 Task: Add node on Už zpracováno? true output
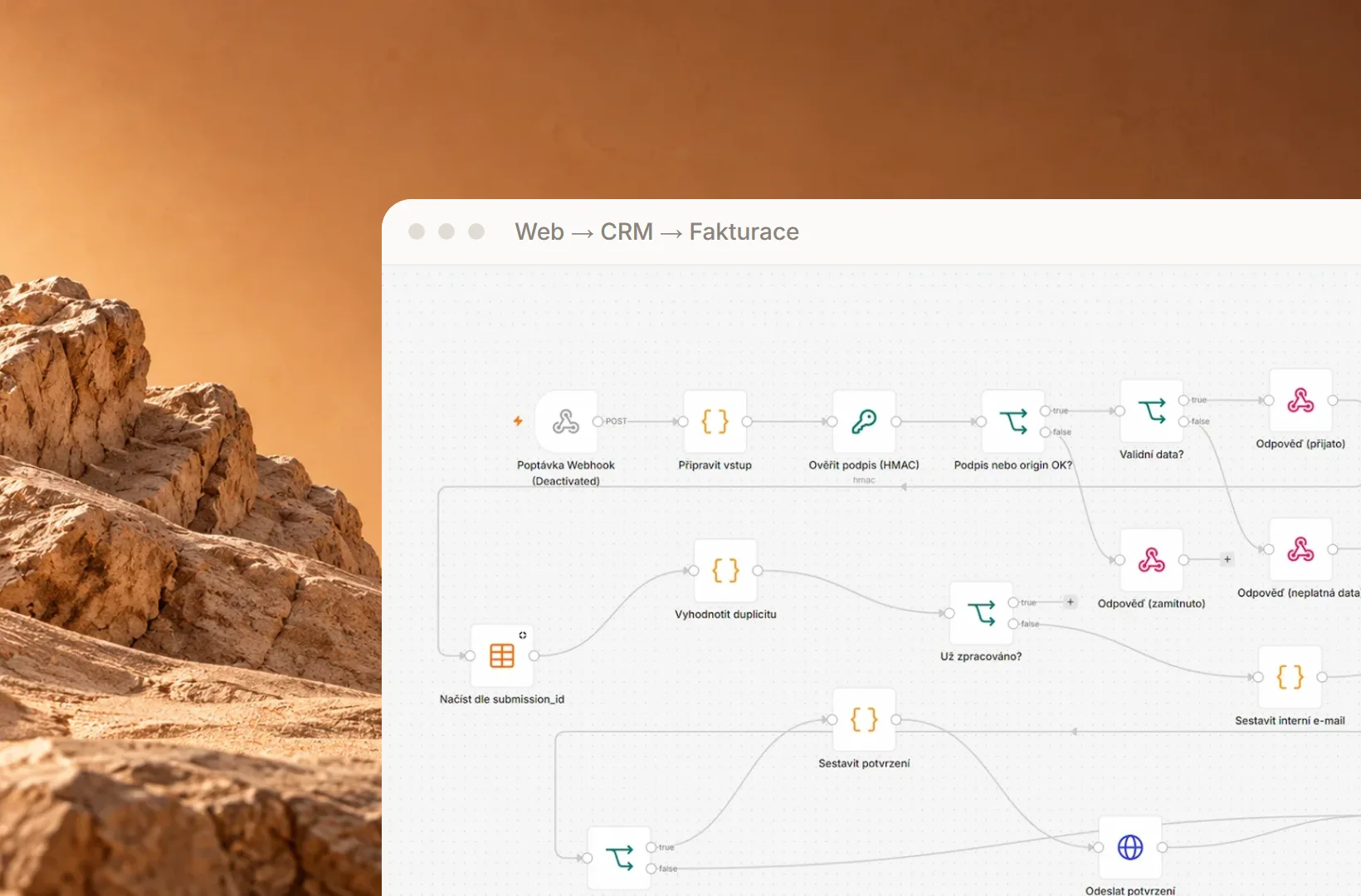(1071, 602)
